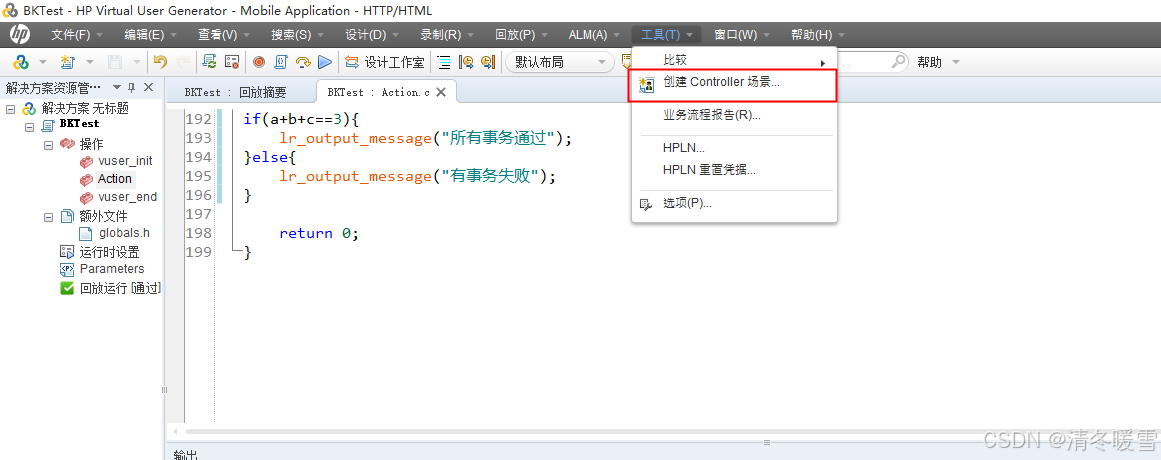This screenshot has width=1161, height=460.
Task: Choose HPLN... menu item
Action: click(734, 148)
